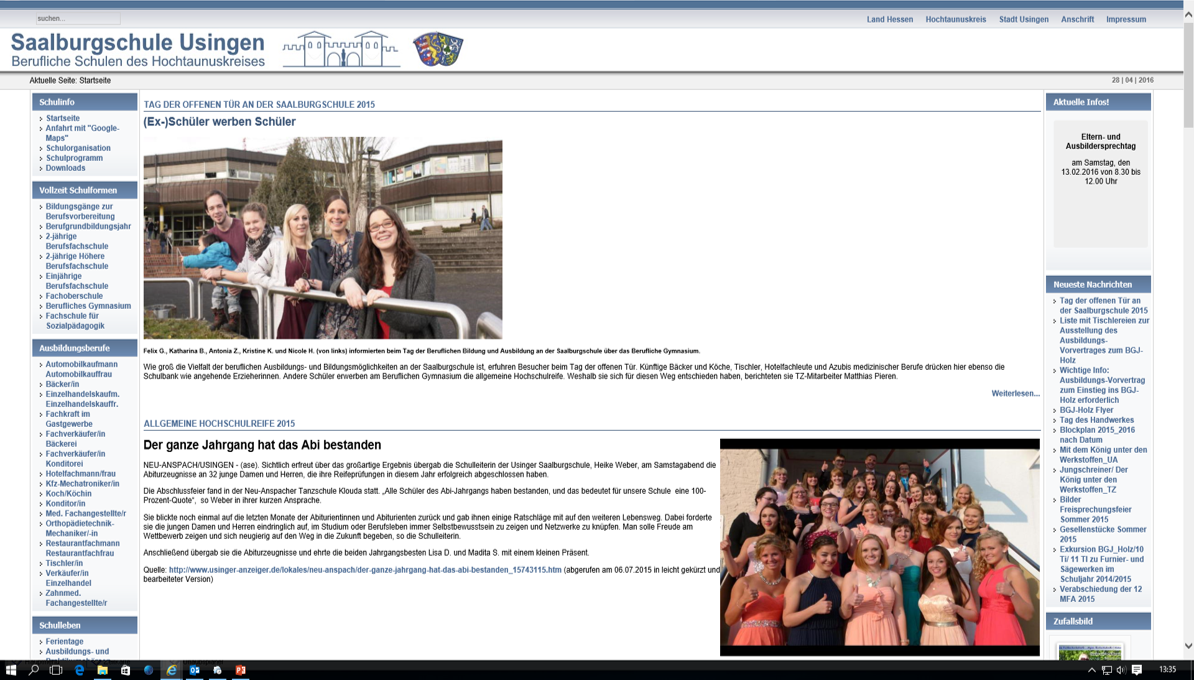1194x680 pixels.
Task: Open the Kfz-Mechatroniker/in page
Action: tap(82, 483)
